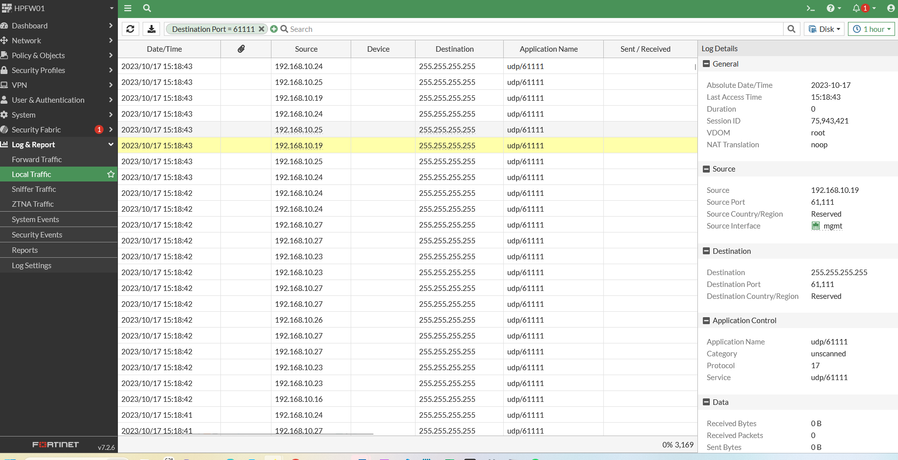The height and width of the screenshot is (460, 898).
Task: Click the favorite star on Local Traffic
Action: point(111,174)
